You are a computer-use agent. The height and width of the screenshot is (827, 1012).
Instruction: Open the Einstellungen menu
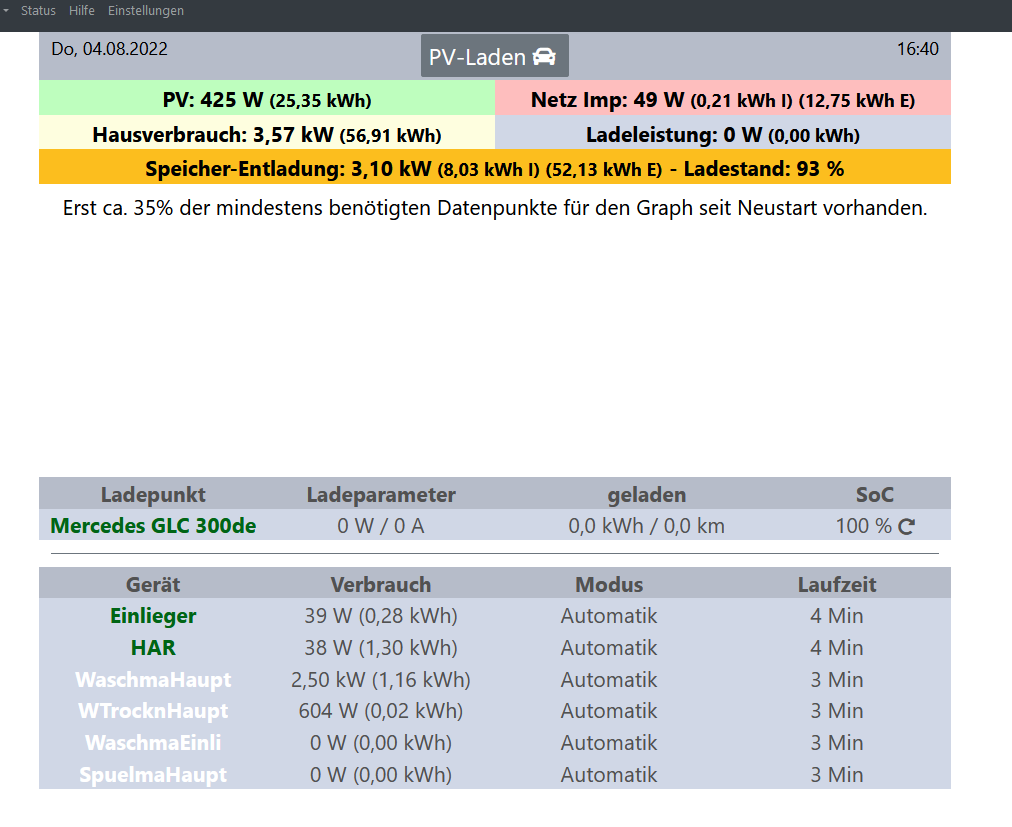pos(146,11)
